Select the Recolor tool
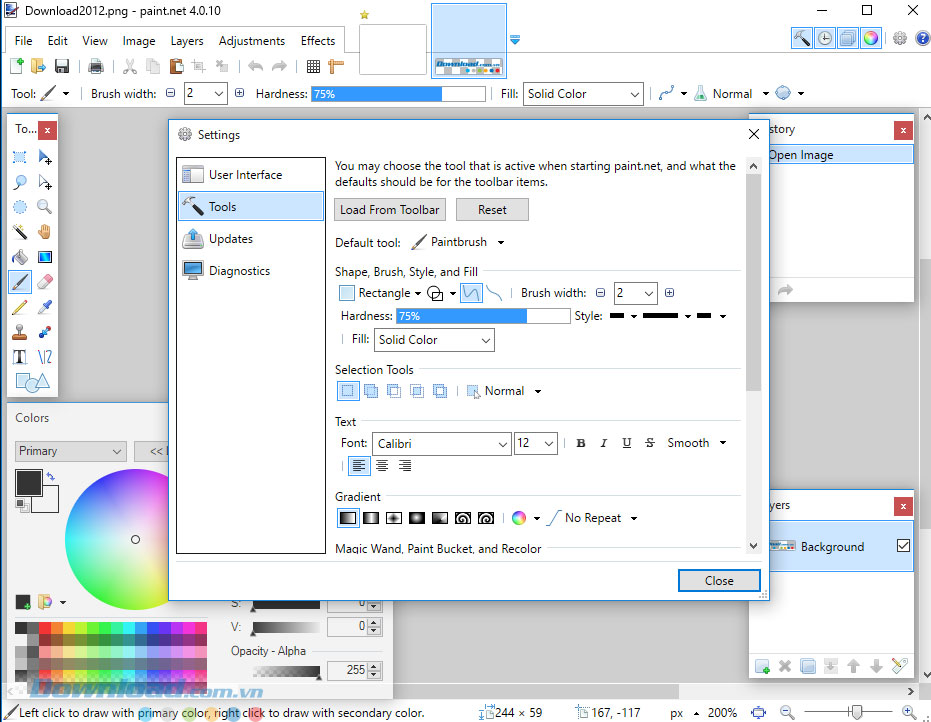The image size is (931, 722). point(45,332)
